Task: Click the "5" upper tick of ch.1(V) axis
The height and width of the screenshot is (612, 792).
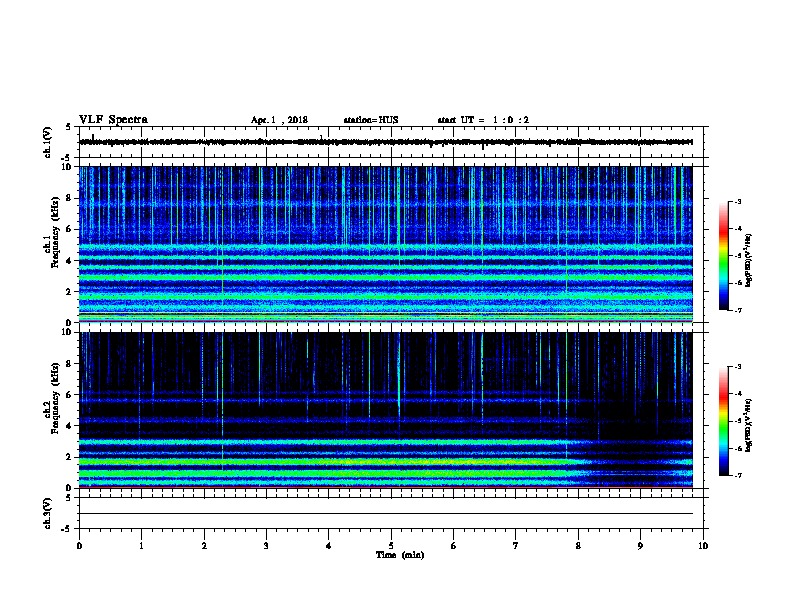Action: coord(68,127)
